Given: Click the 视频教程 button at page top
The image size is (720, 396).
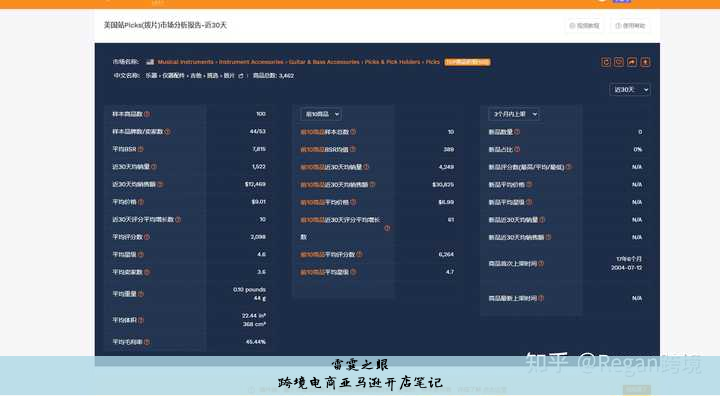Looking at the screenshot, I should coord(584,26).
